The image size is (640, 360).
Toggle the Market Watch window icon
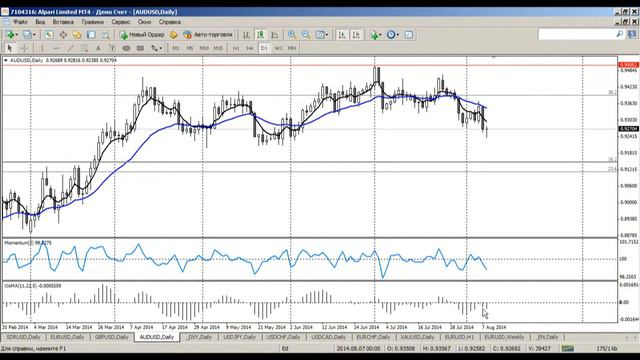point(49,35)
